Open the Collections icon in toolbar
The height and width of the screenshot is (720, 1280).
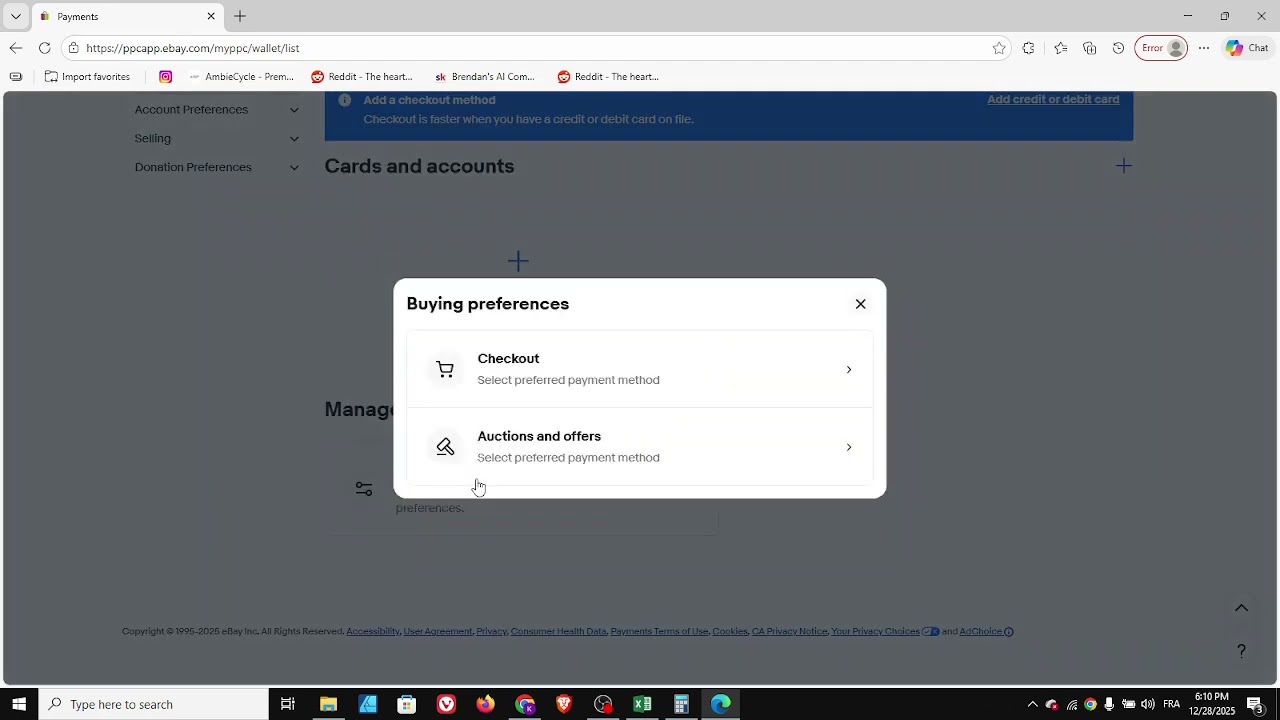pyautogui.click(x=1090, y=48)
